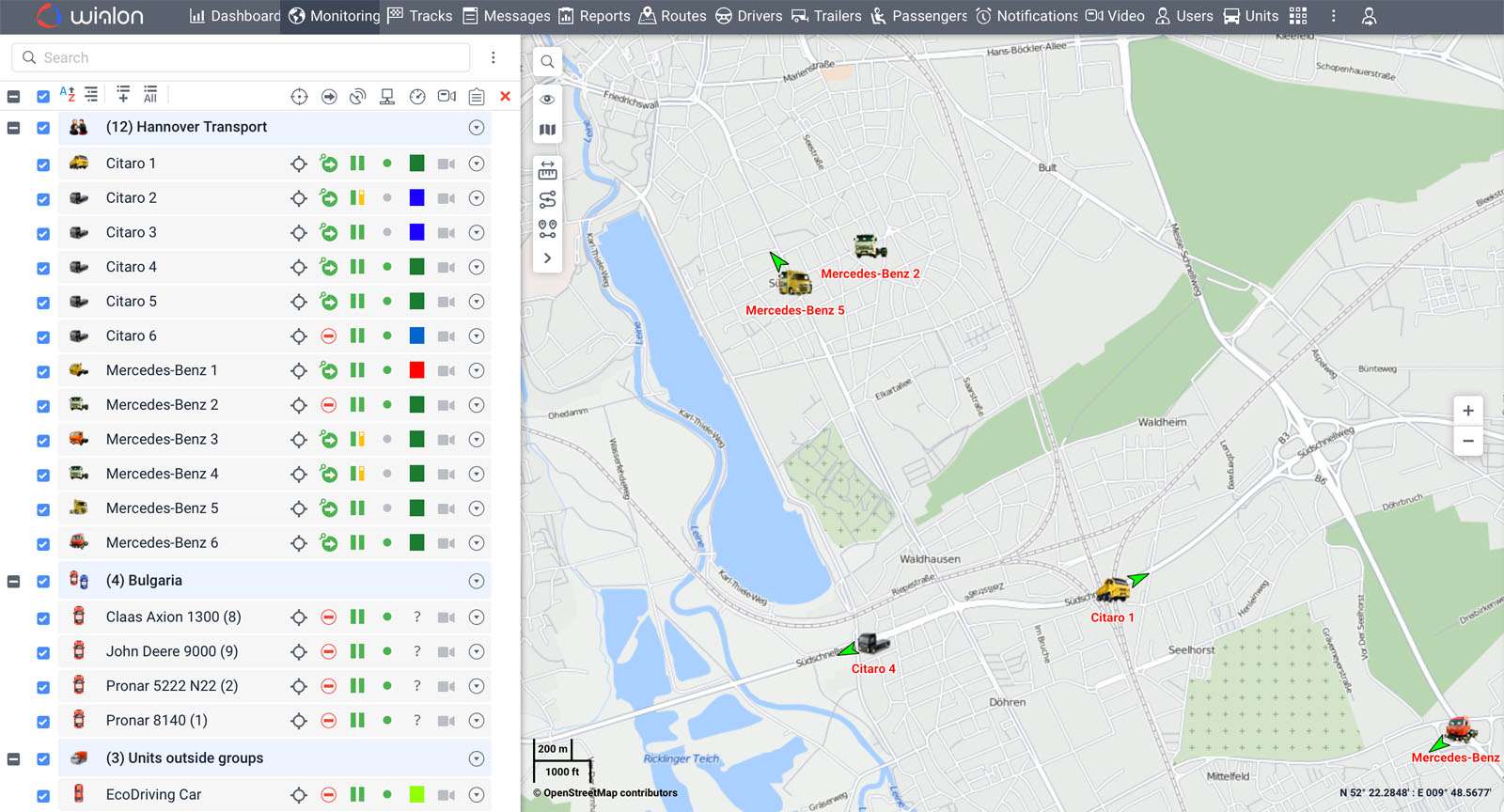Click the map search magnifier icon
Screen dimensions: 1504x812
coord(547,62)
